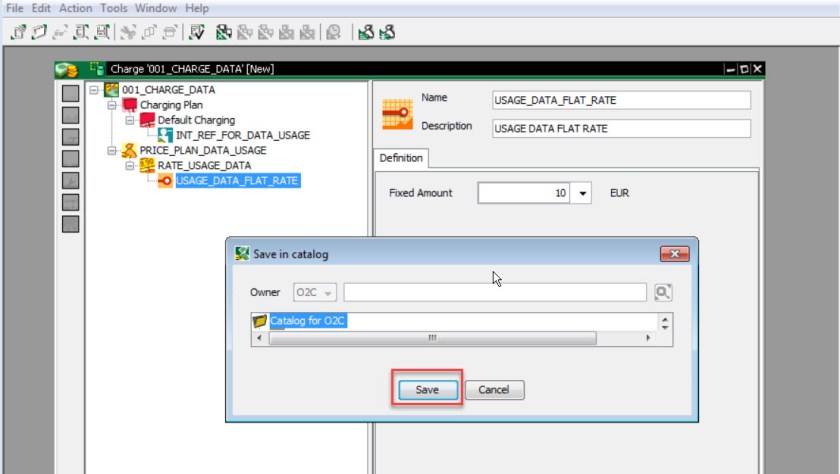This screenshot has height=474, width=840.
Task: Collapse the PRICE_PLAN_DATA_USAGE tree node
Action: (111, 151)
